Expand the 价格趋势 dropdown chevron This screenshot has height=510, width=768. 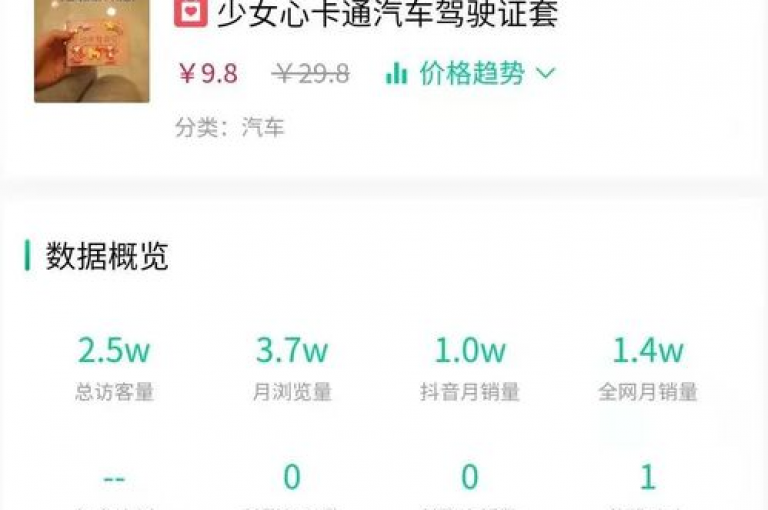click(546, 73)
